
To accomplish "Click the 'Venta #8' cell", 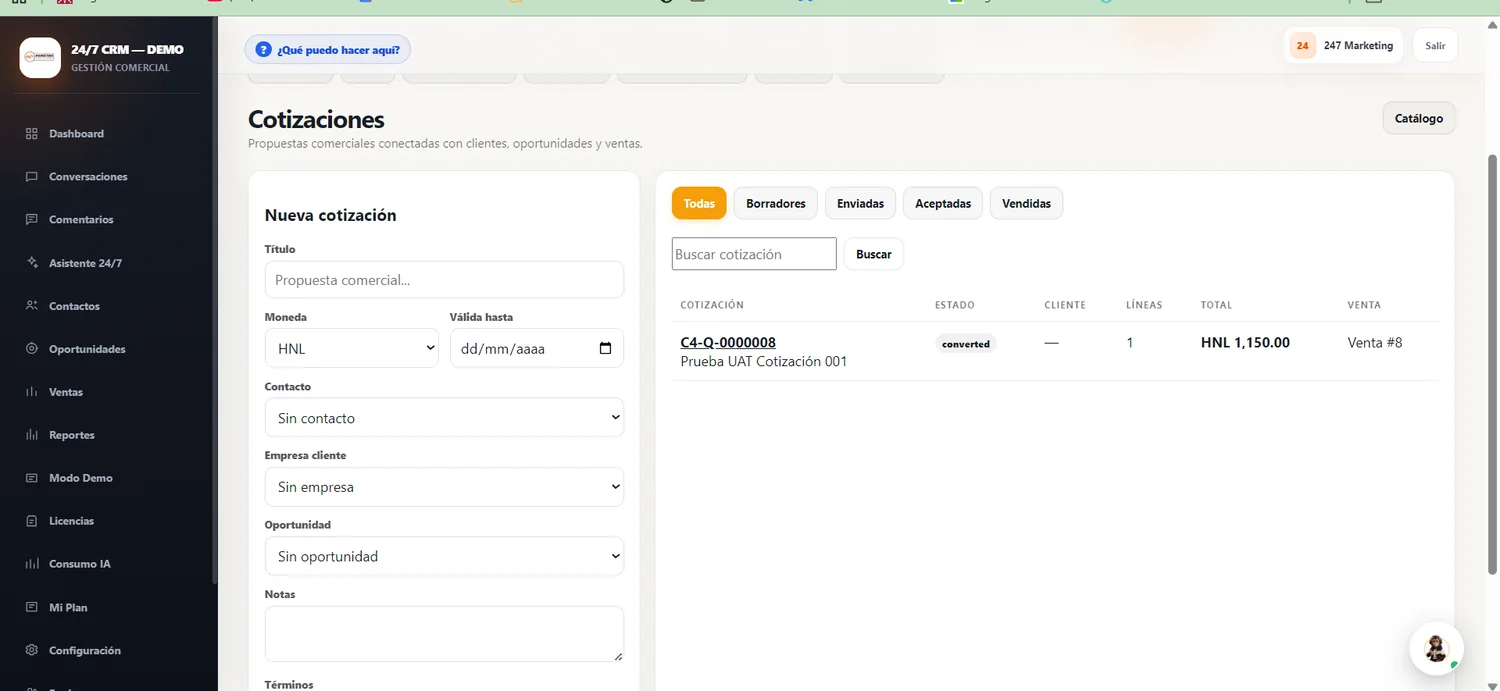I will click(1375, 342).
